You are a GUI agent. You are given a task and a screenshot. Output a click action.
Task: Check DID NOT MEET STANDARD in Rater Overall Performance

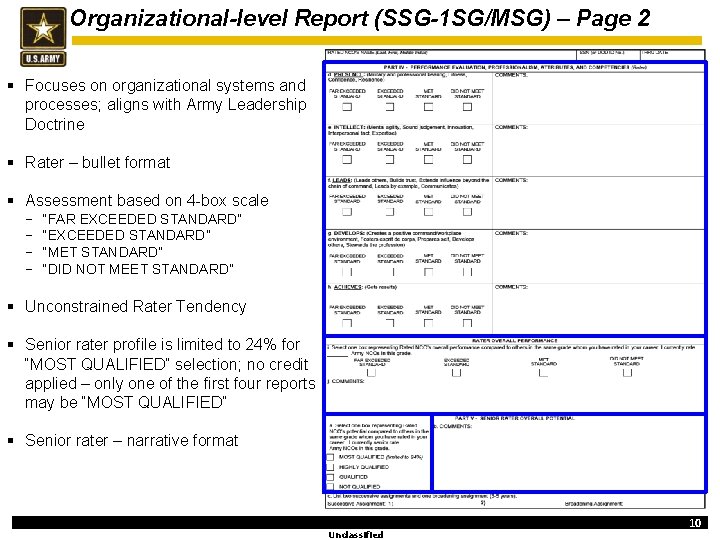click(627, 373)
